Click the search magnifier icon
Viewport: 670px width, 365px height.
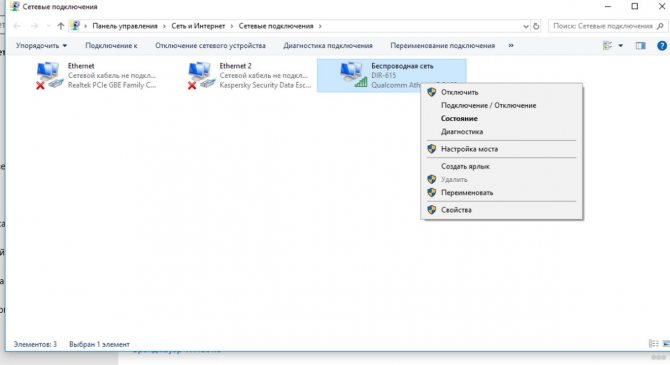pyautogui.click(x=660, y=26)
